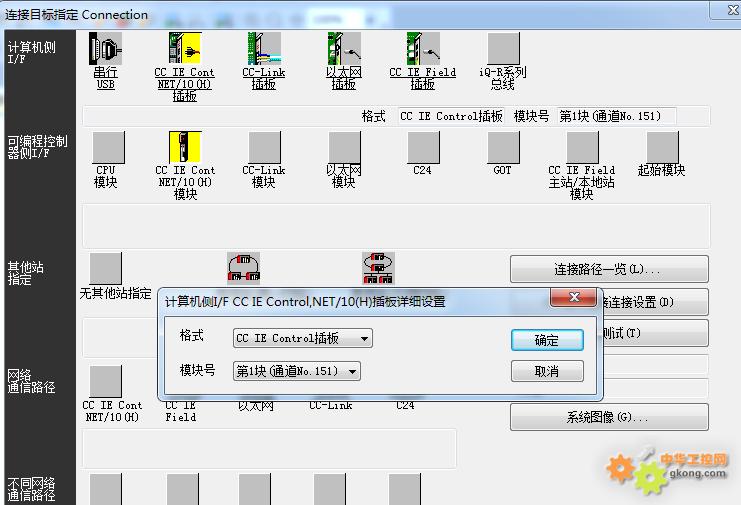Select the iQ-R系列总线 icon
Viewport: 741px width, 505px height.
[x=503, y=48]
